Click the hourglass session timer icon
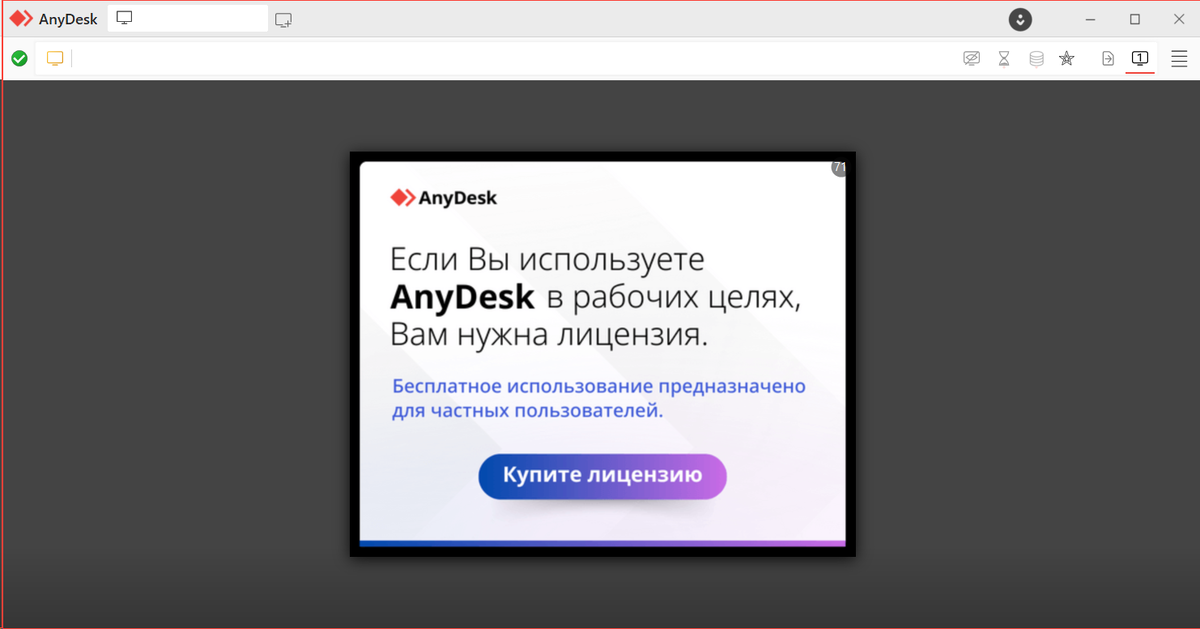Image resolution: width=1200 pixels, height=629 pixels. (1004, 59)
